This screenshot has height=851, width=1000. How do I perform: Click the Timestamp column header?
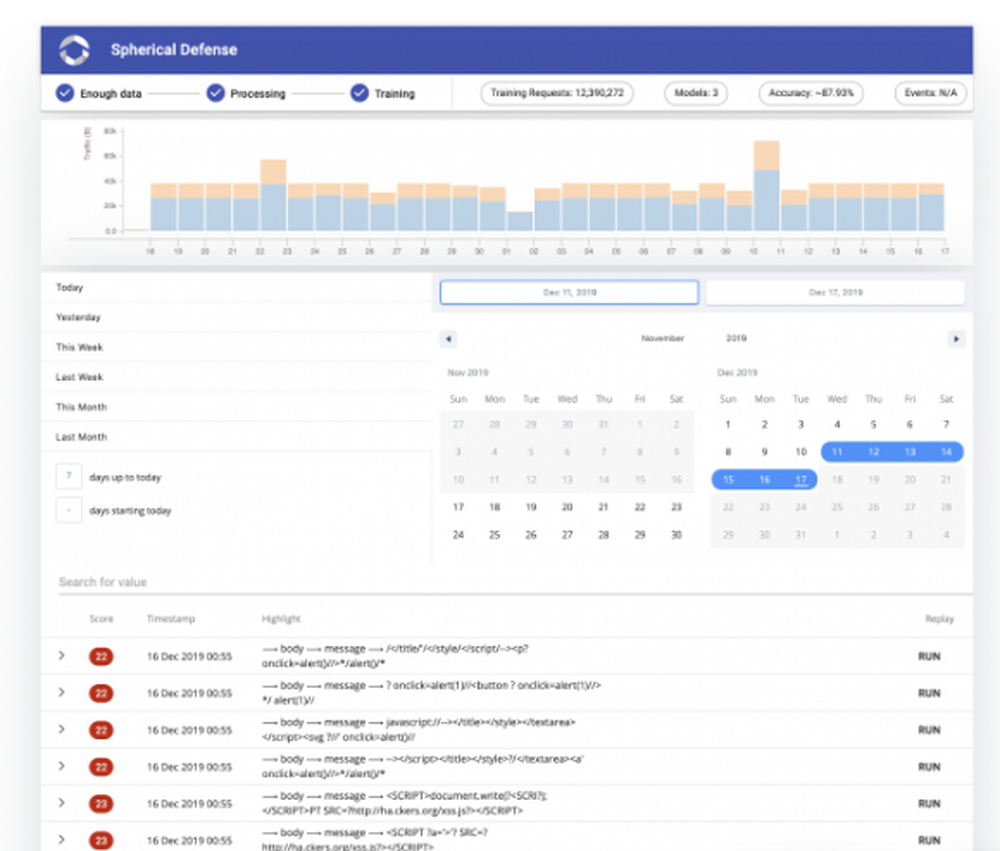tap(170, 619)
